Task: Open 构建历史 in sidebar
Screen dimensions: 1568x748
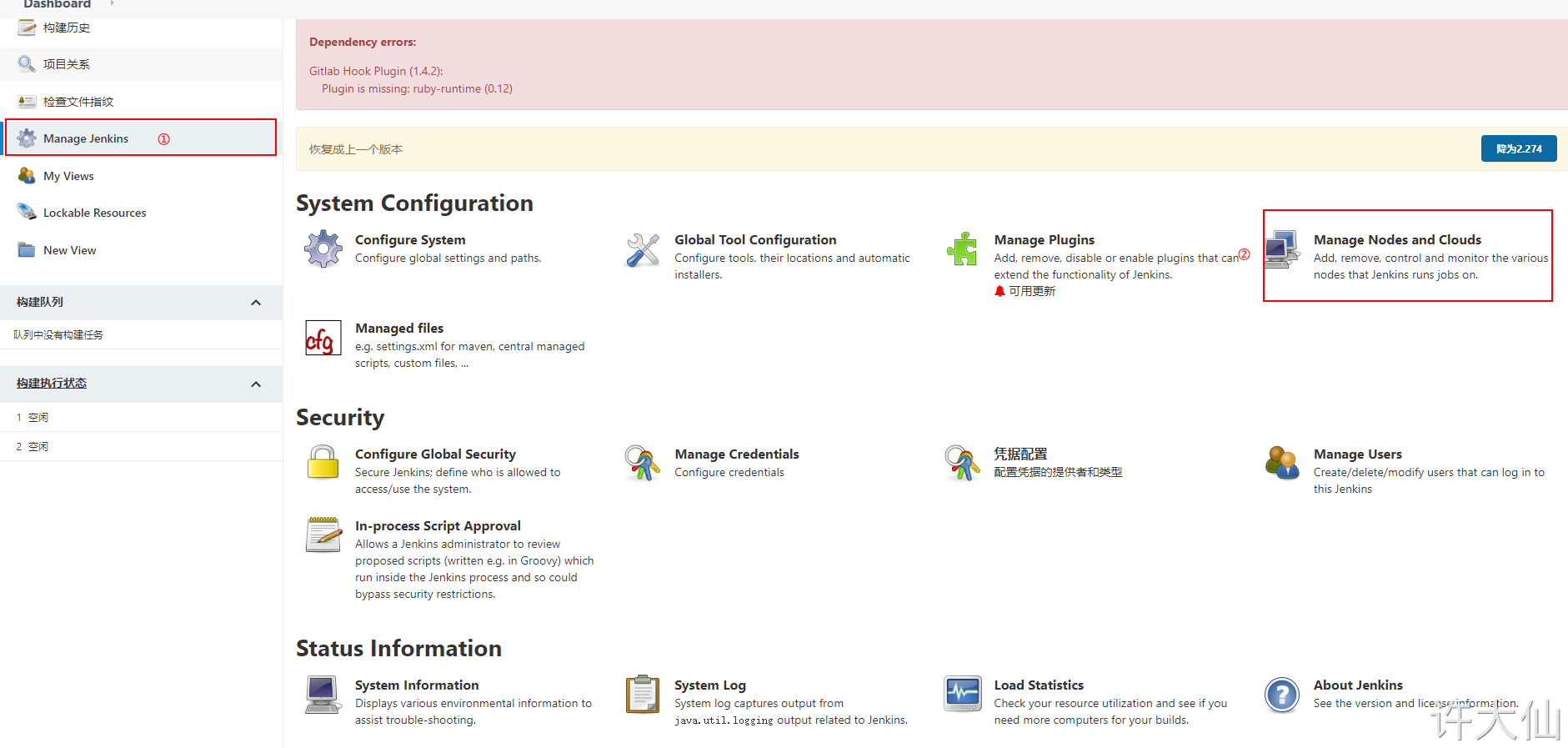Action: pos(67,28)
